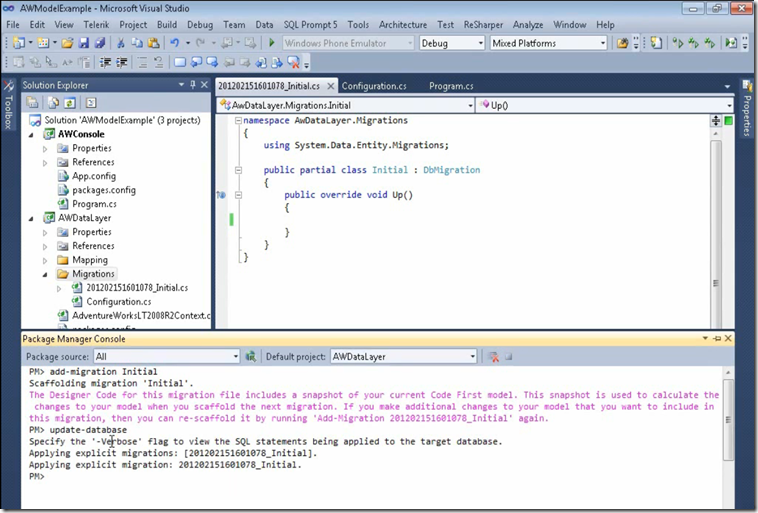This screenshot has height=513, width=758.
Task: Click the editor split window handle
Action: pyautogui.click(x=716, y=120)
